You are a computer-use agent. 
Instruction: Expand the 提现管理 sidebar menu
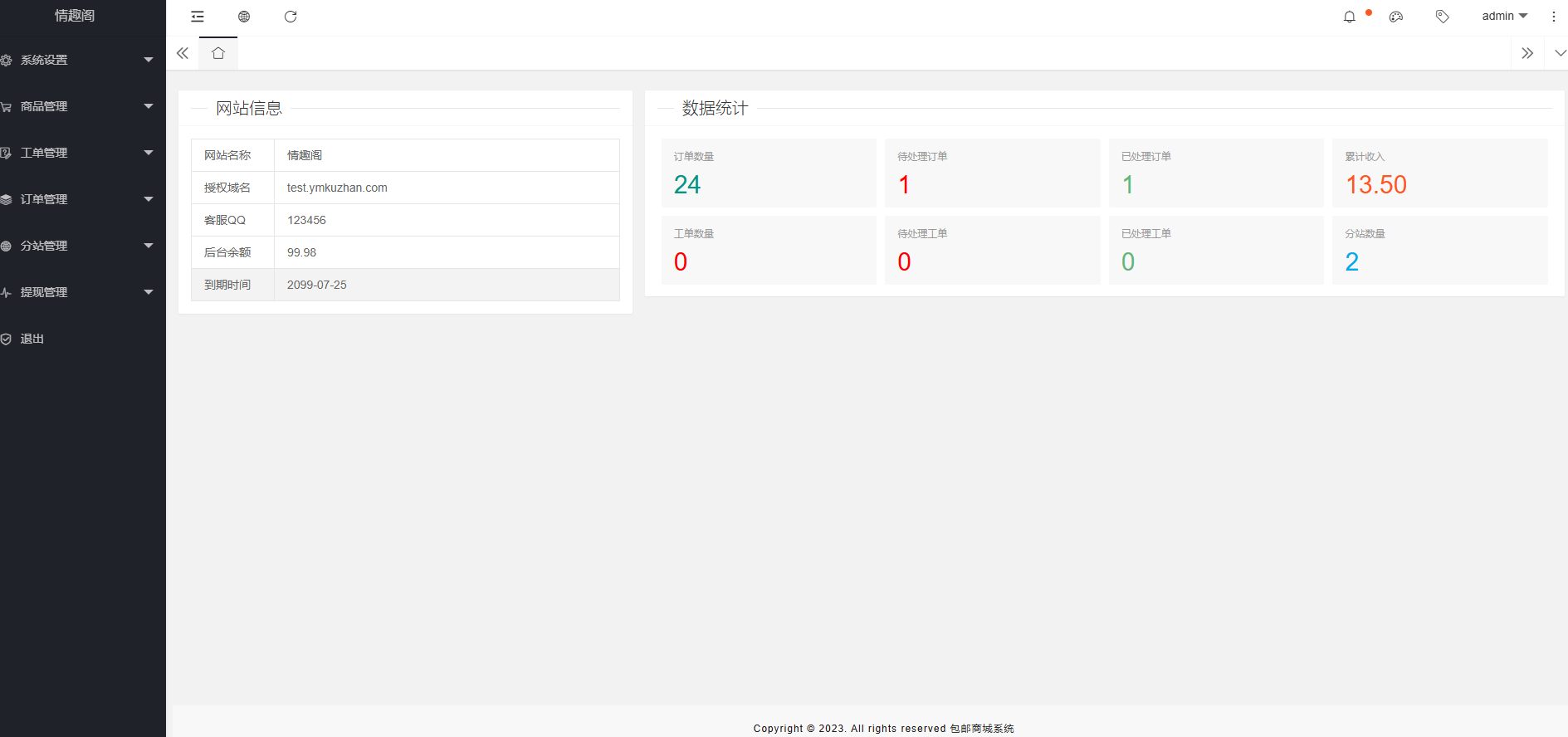coord(79,292)
